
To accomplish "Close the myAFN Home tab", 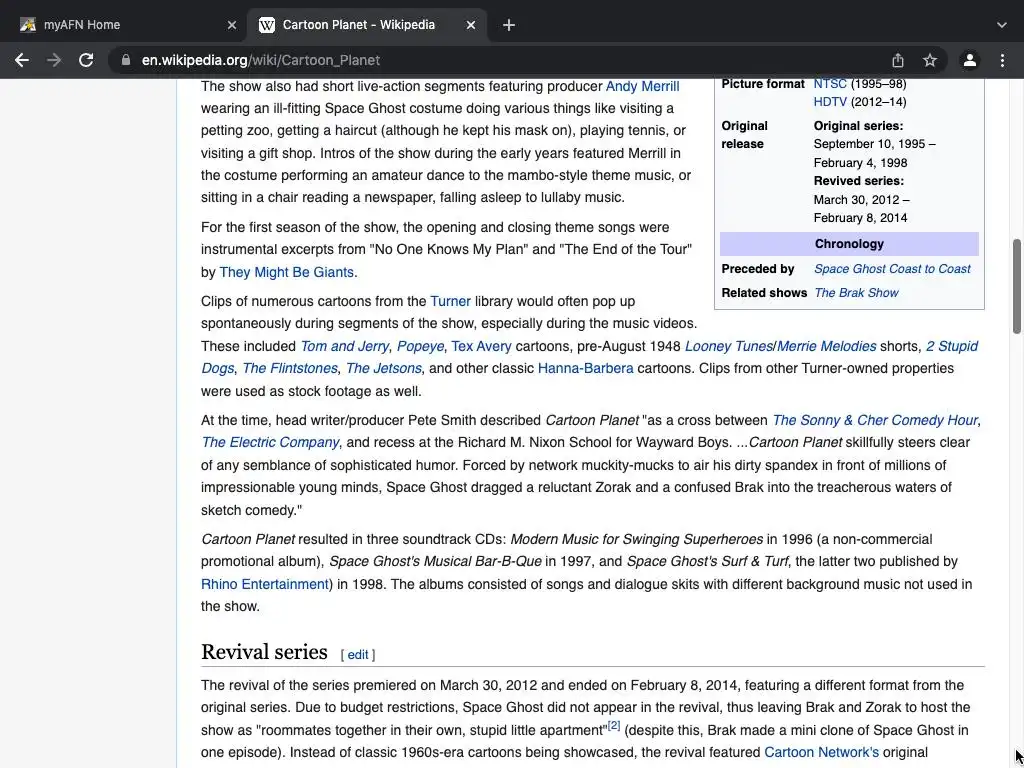I will pos(232,25).
